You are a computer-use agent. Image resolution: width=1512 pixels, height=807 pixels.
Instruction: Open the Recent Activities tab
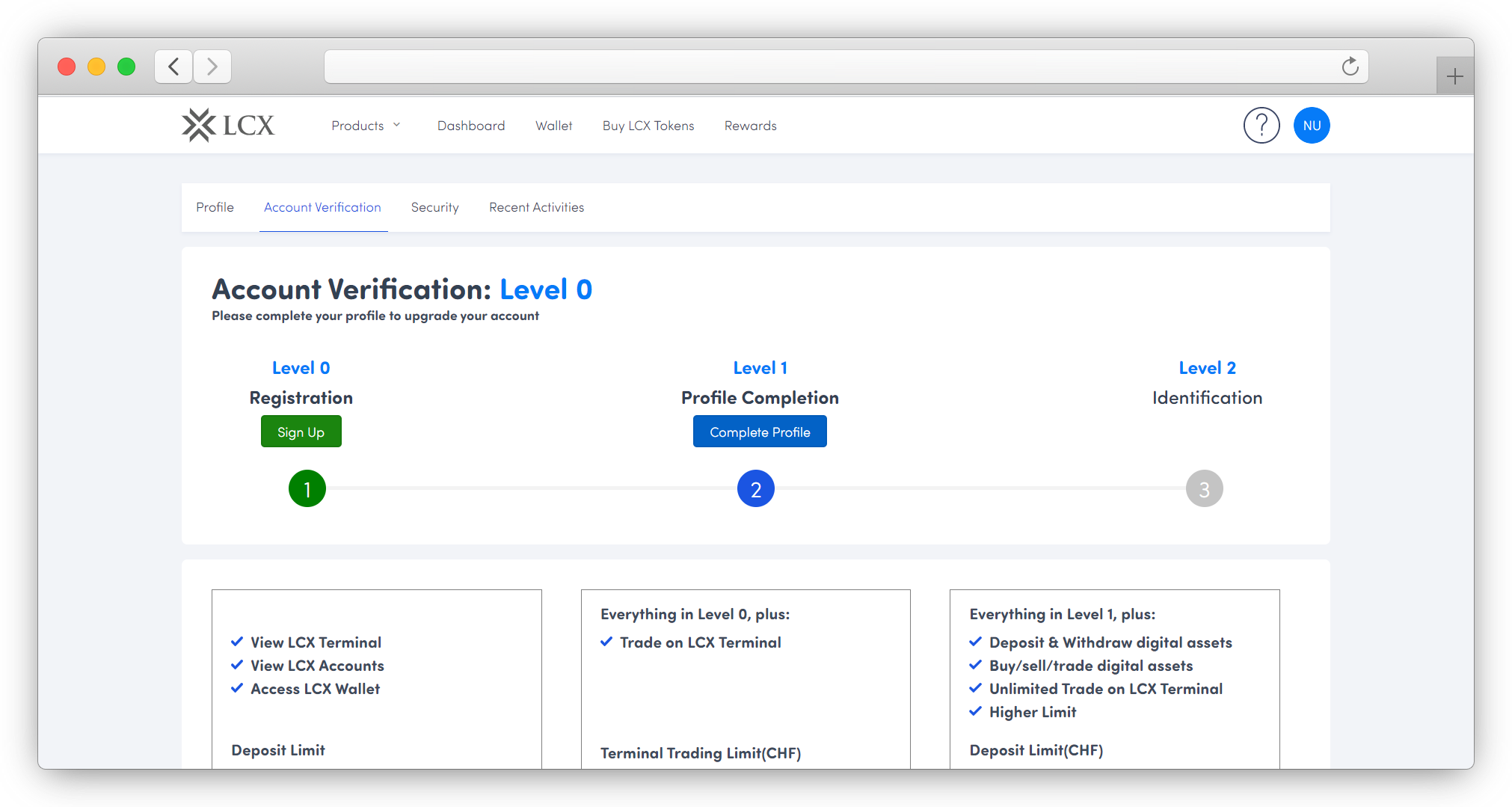(x=537, y=207)
